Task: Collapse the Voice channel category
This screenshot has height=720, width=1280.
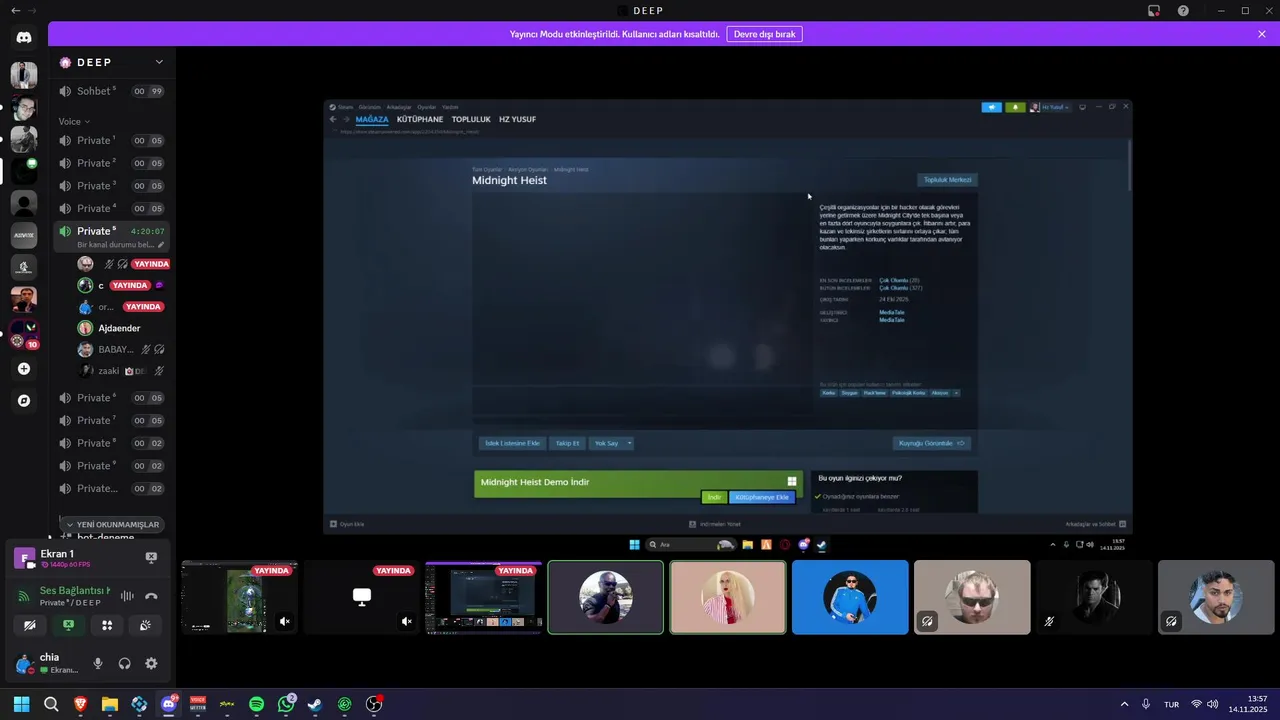Action: (x=74, y=122)
